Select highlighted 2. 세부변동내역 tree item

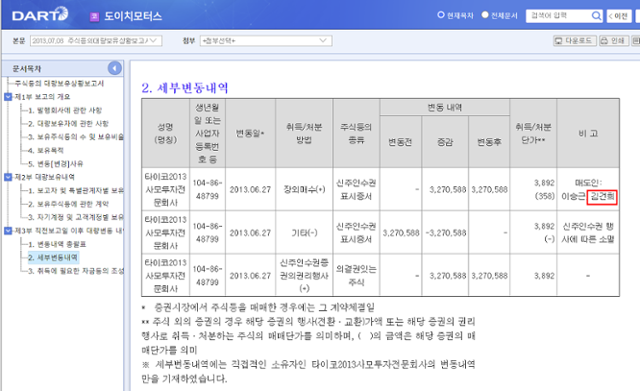53,258
